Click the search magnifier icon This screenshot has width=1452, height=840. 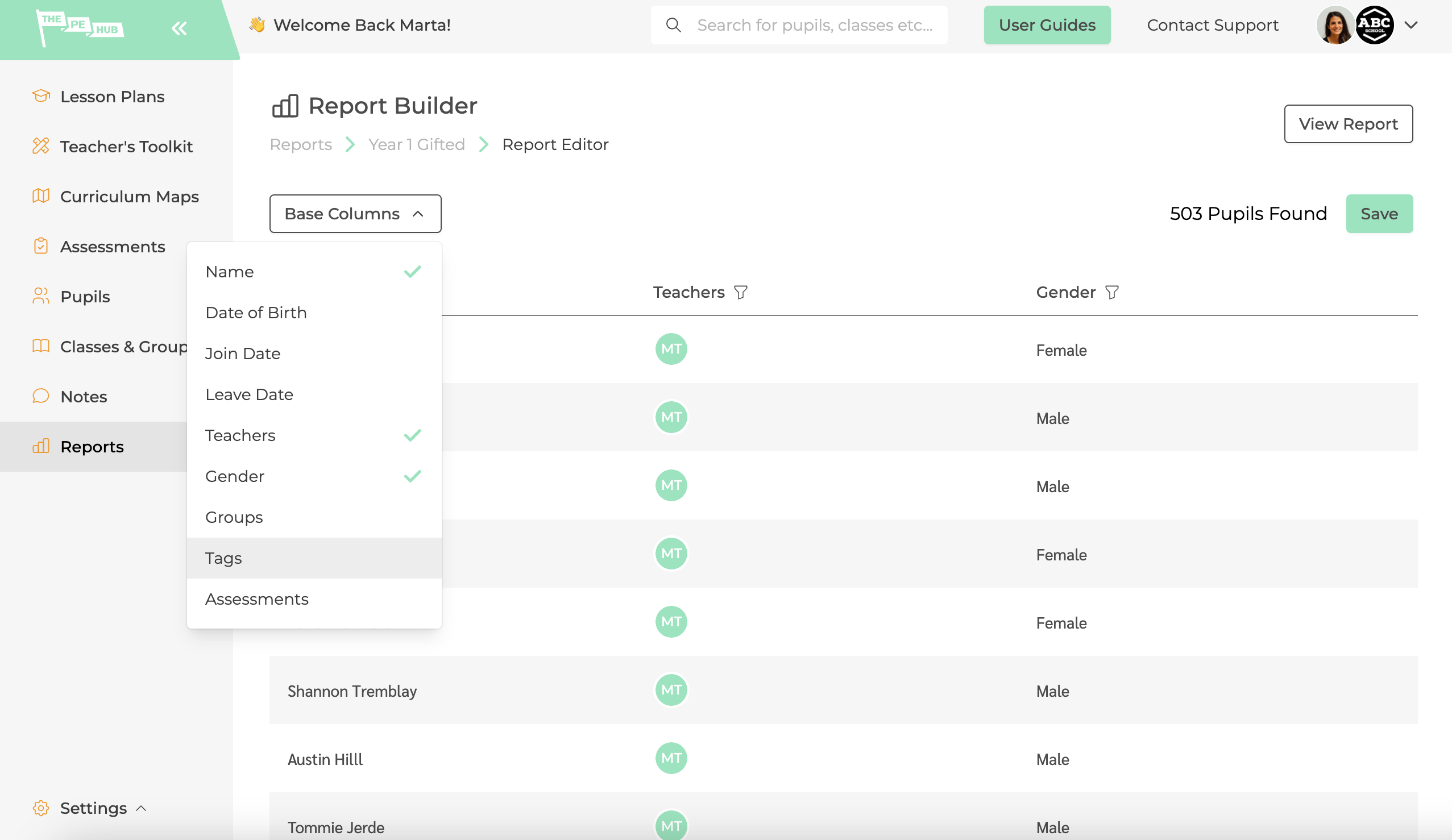click(673, 25)
